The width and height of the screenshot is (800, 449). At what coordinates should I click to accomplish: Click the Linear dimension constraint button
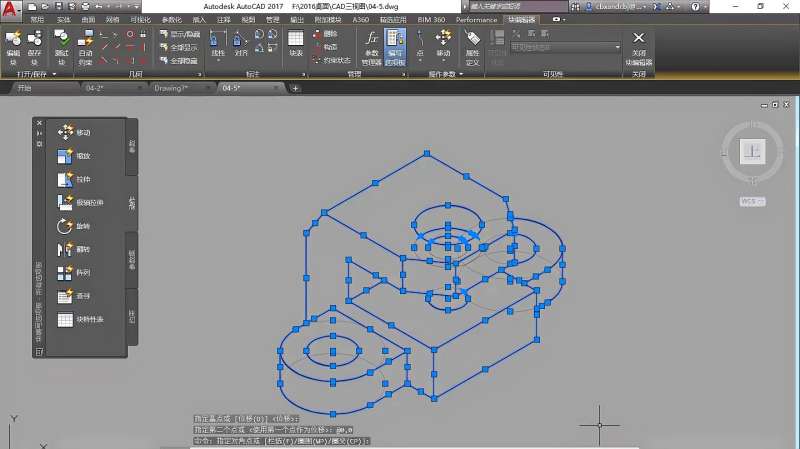(x=218, y=45)
